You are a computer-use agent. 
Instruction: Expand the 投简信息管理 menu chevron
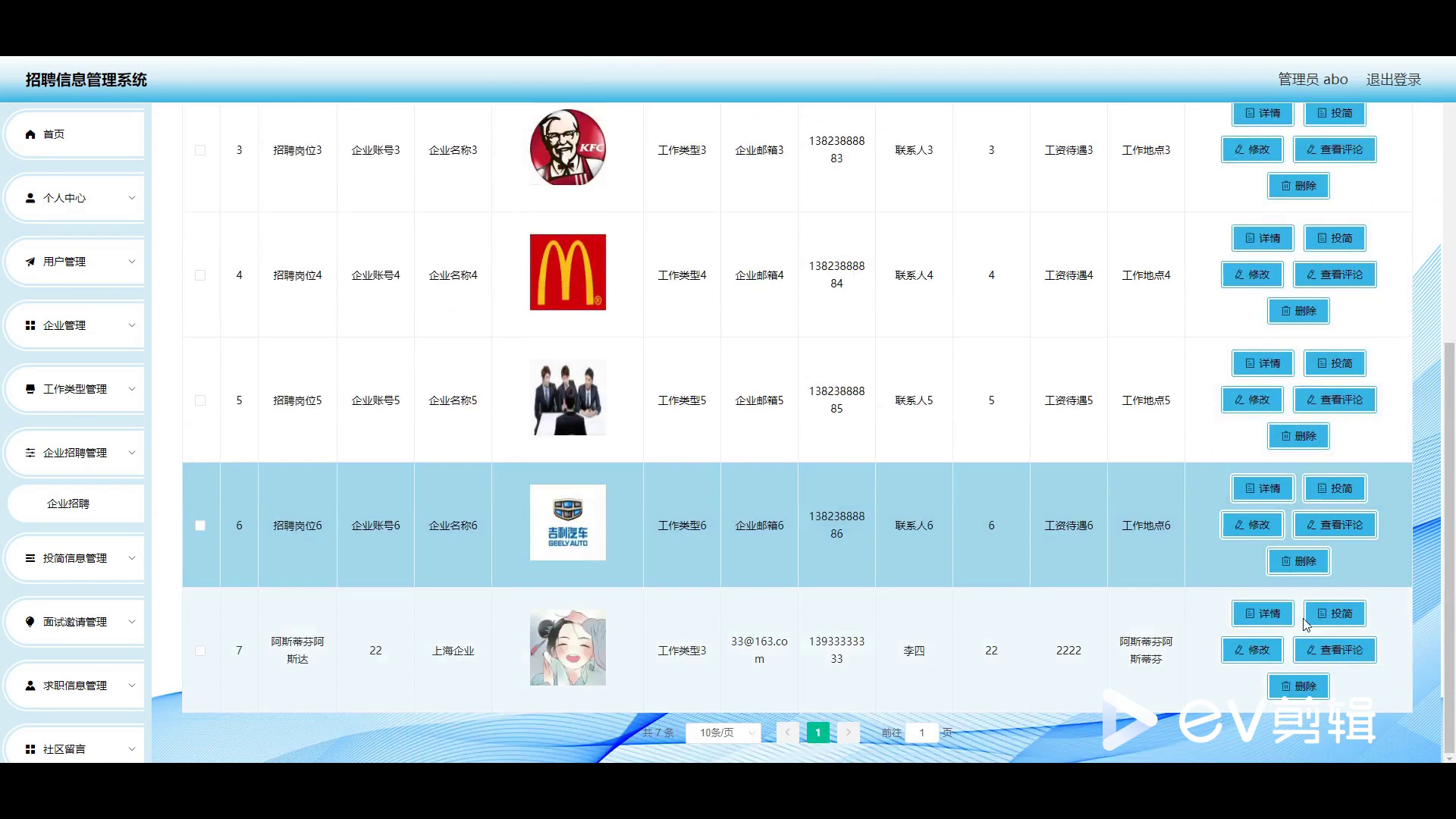point(131,558)
